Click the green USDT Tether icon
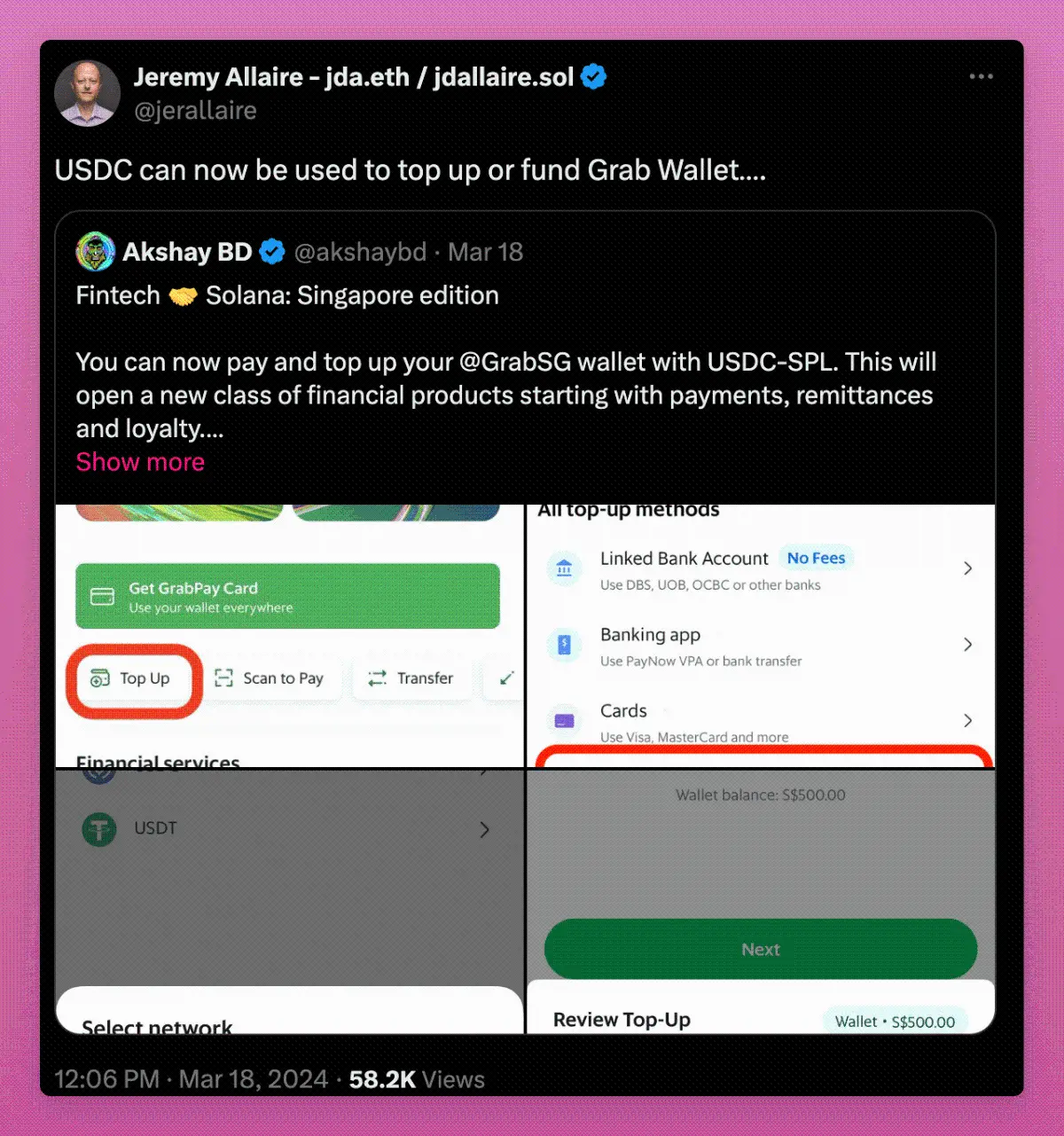This screenshot has height=1136, width=1064. pyautogui.click(x=99, y=829)
